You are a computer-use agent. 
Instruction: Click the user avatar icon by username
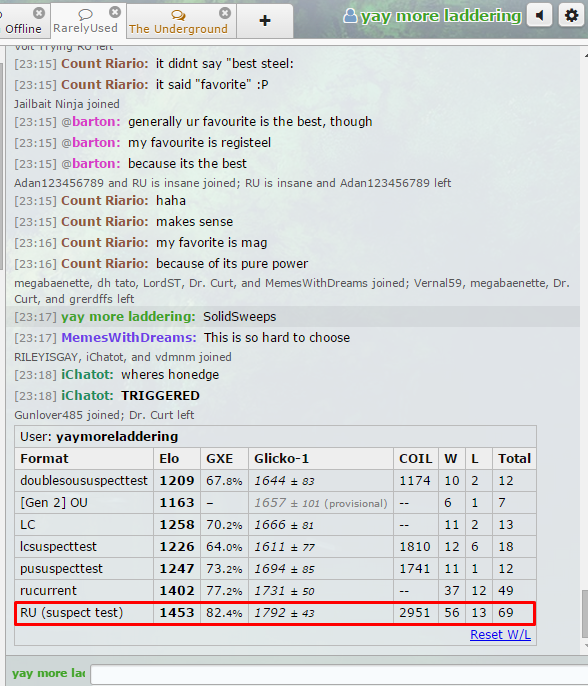(x=350, y=16)
